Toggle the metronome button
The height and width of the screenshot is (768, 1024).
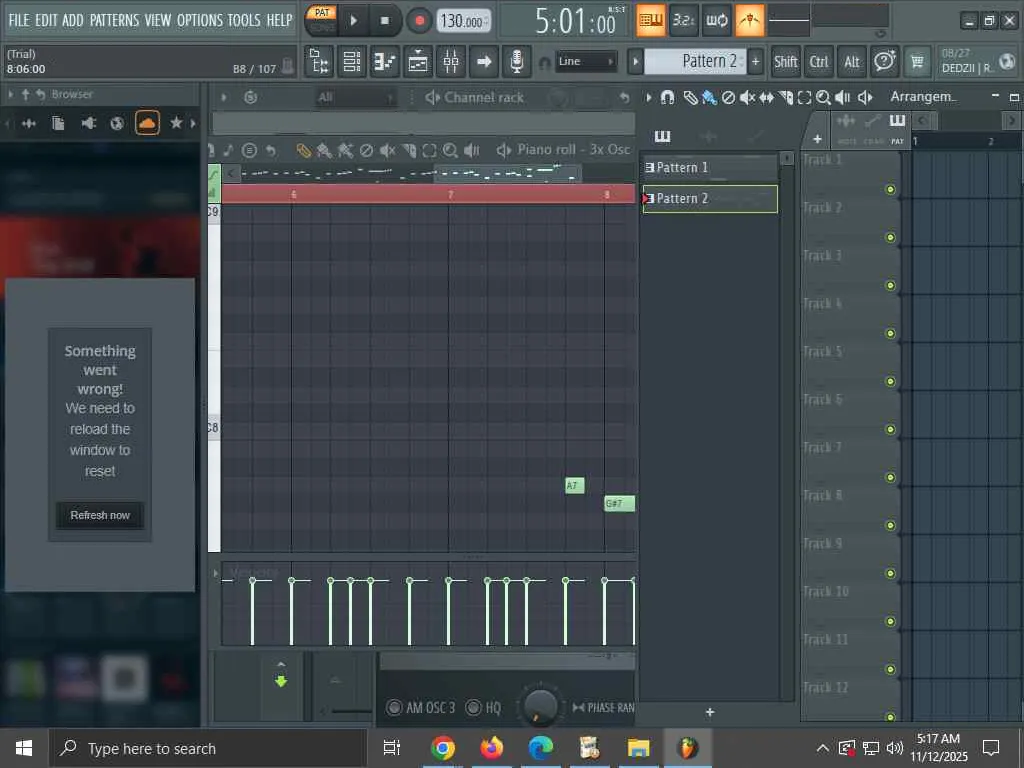point(750,20)
